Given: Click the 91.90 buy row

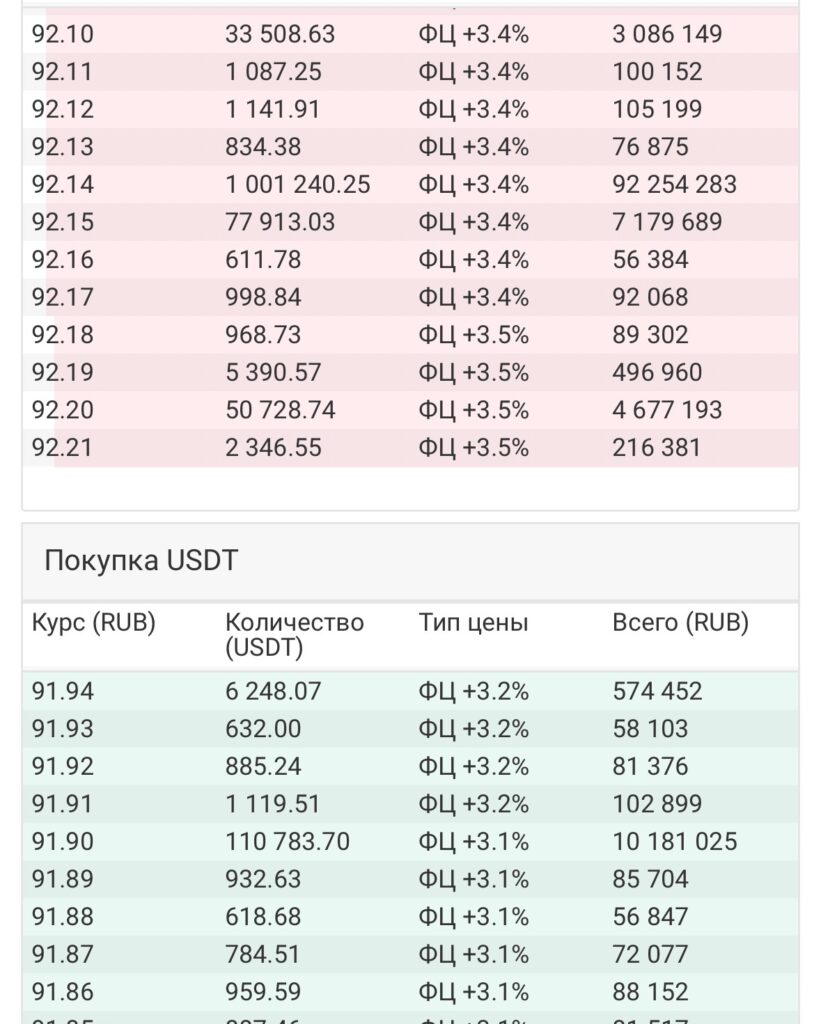Looking at the screenshot, I should [410, 841].
